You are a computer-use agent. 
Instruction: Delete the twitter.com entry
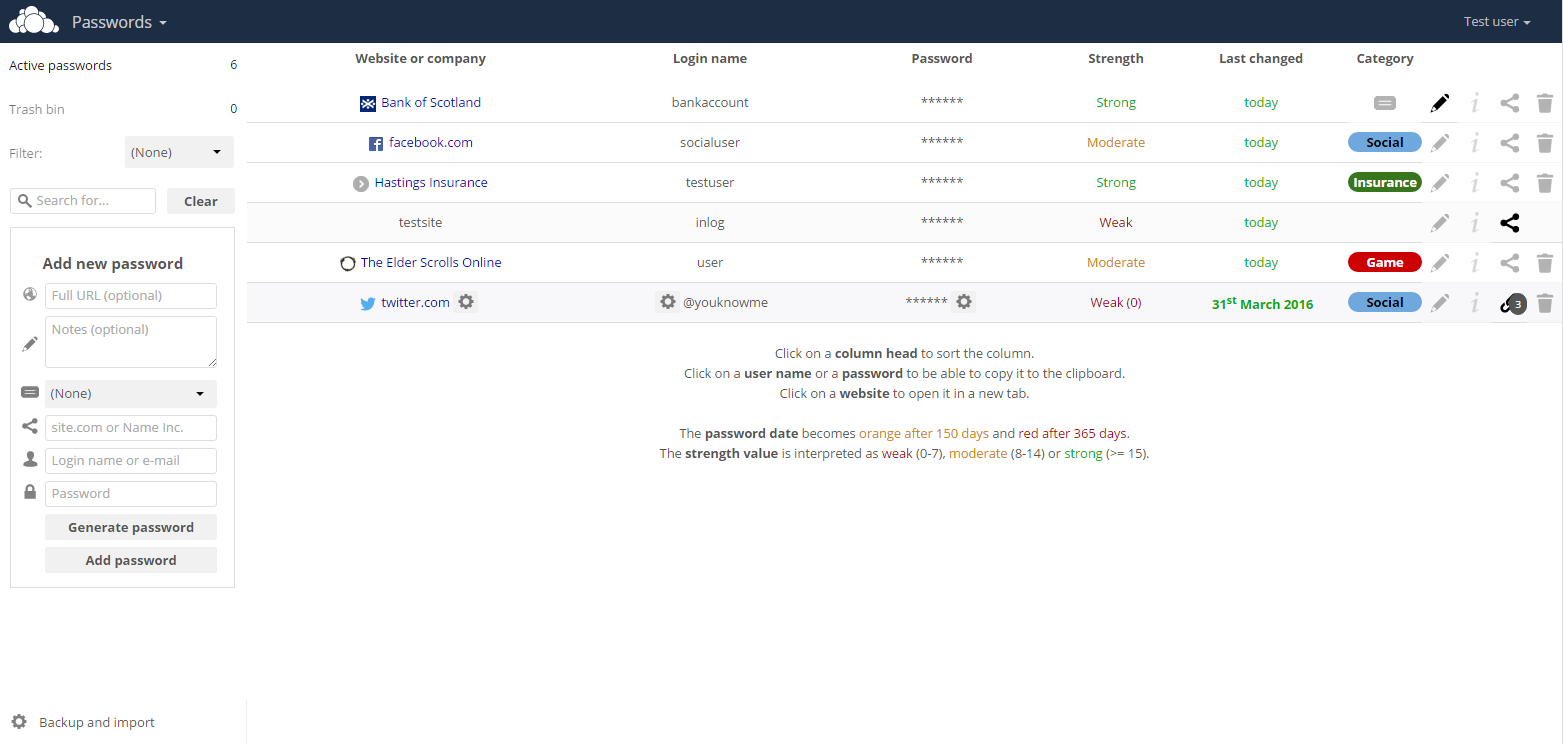pyautogui.click(x=1545, y=302)
